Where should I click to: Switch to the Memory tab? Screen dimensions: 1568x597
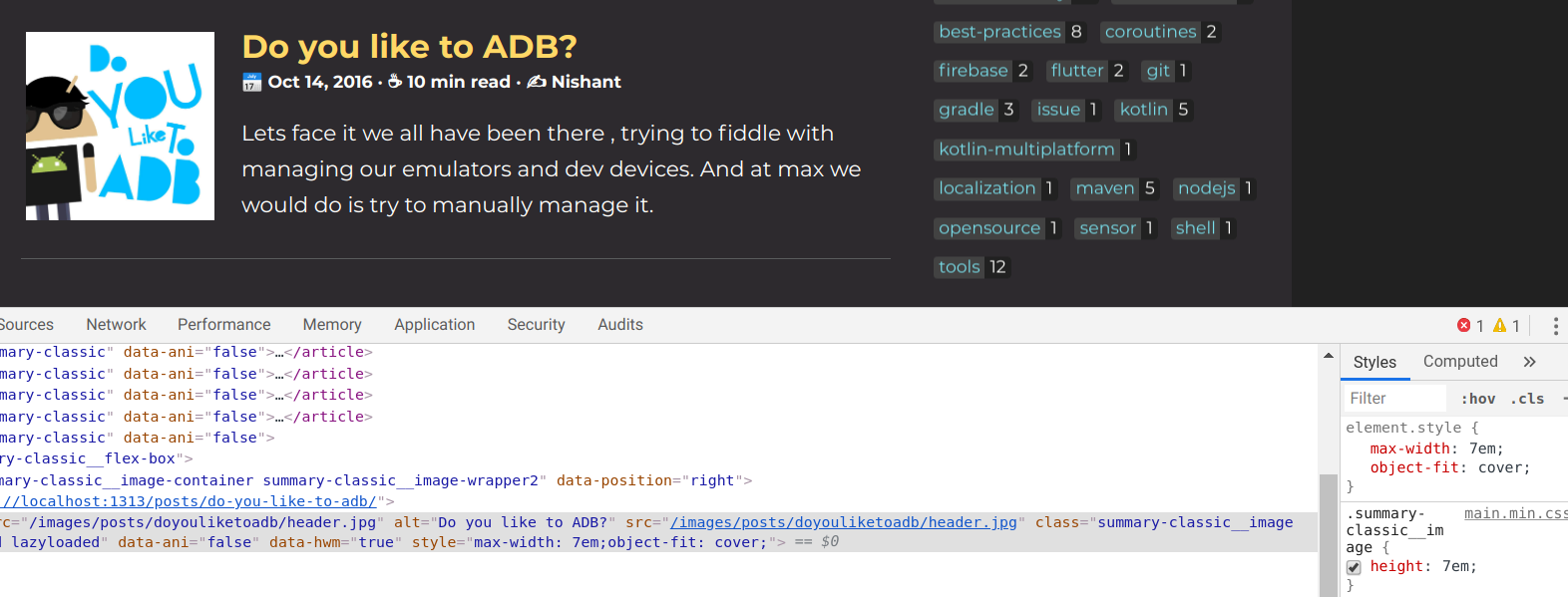tap(332, 325)
